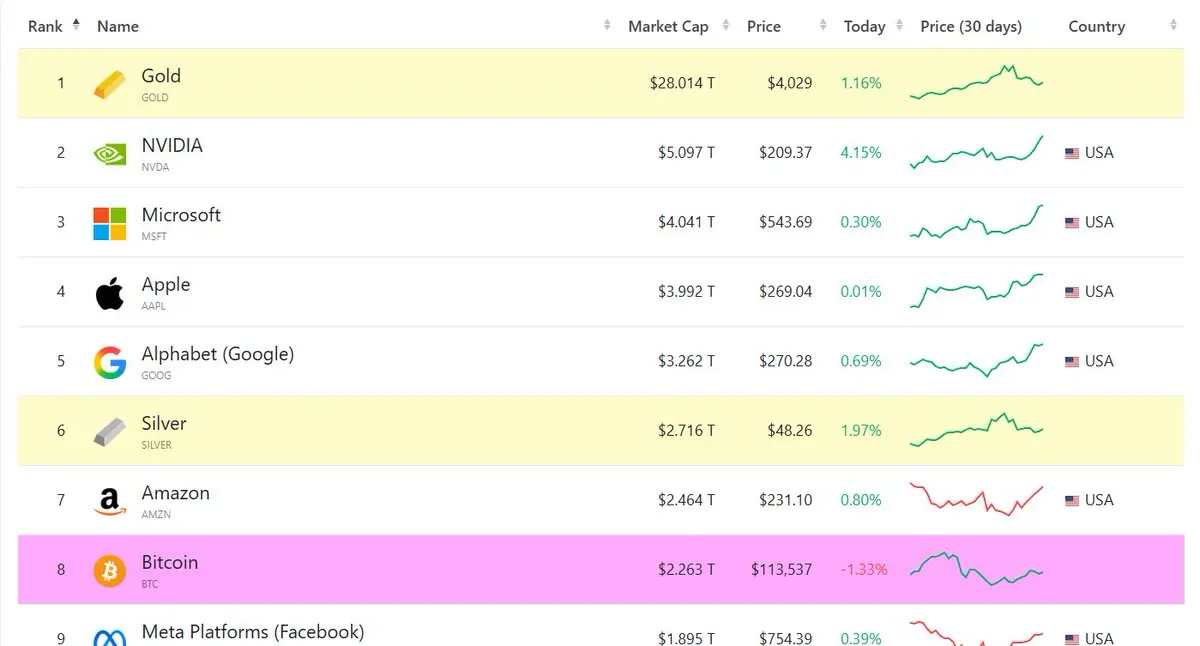Sort by Today percentage change header
Viewport: 1200px width, 646px height.
coord(864,26)
